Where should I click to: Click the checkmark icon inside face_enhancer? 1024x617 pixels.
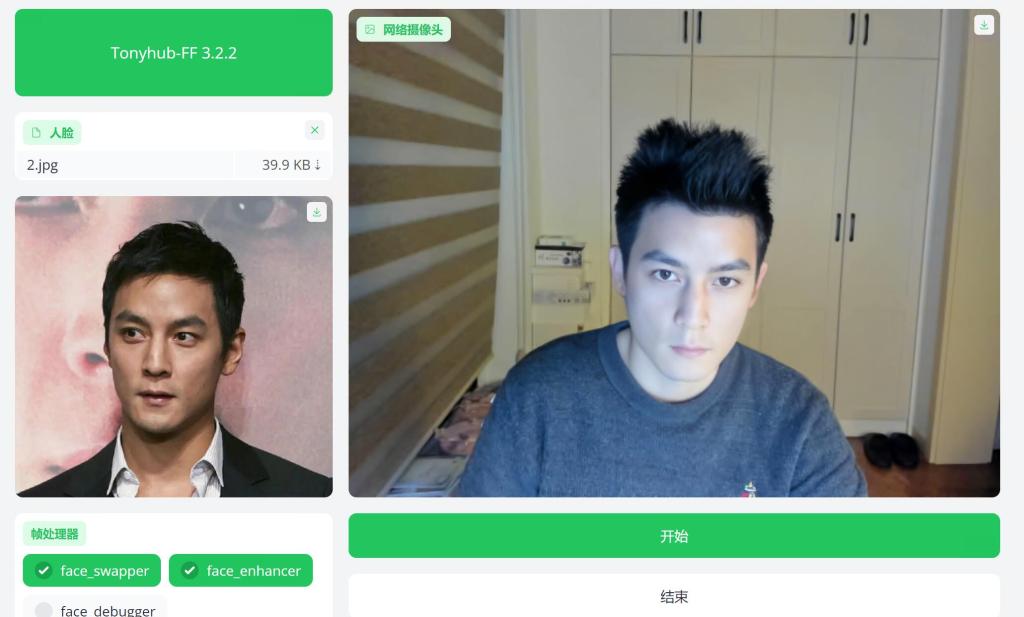(189, 571)
